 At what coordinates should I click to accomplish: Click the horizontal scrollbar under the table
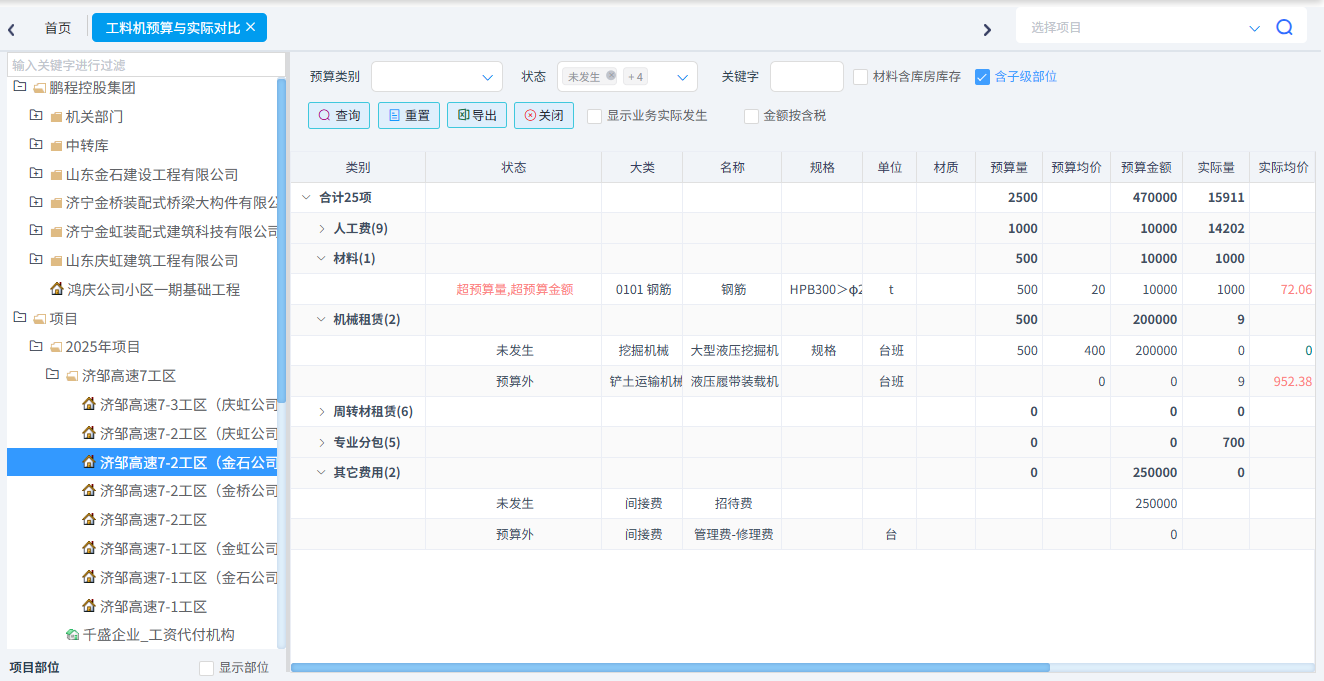click(x=670, y=667)
